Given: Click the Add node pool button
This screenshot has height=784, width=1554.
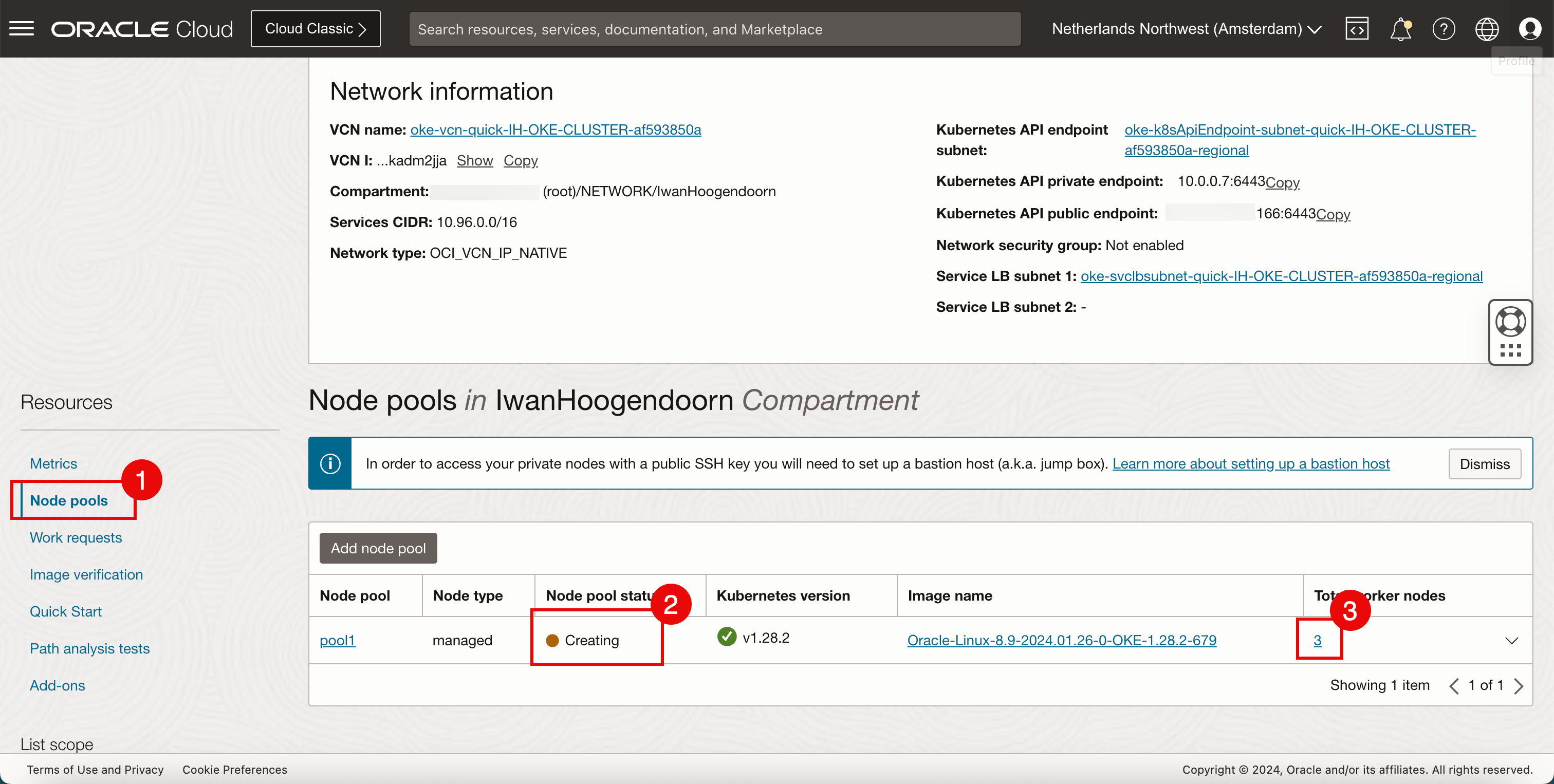Looking at the screenshot, I should (378, 548).
